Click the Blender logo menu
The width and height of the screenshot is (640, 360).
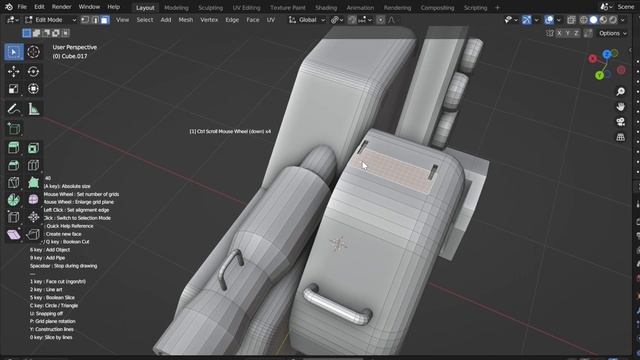(9, 7)
